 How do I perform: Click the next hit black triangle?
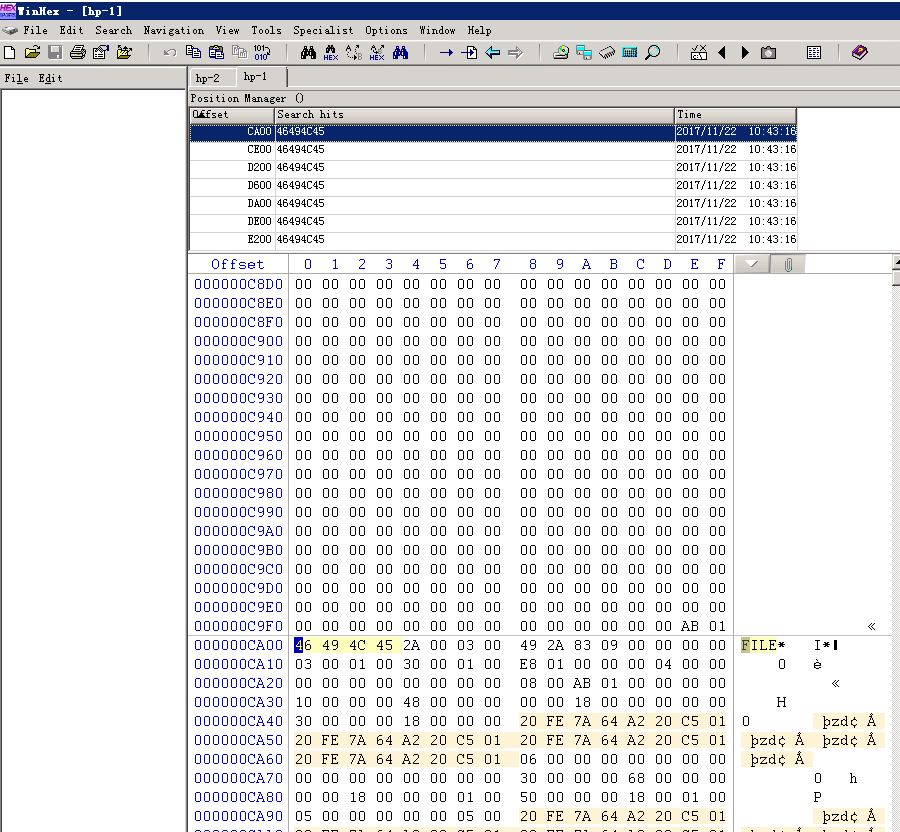tap(745, 53)
